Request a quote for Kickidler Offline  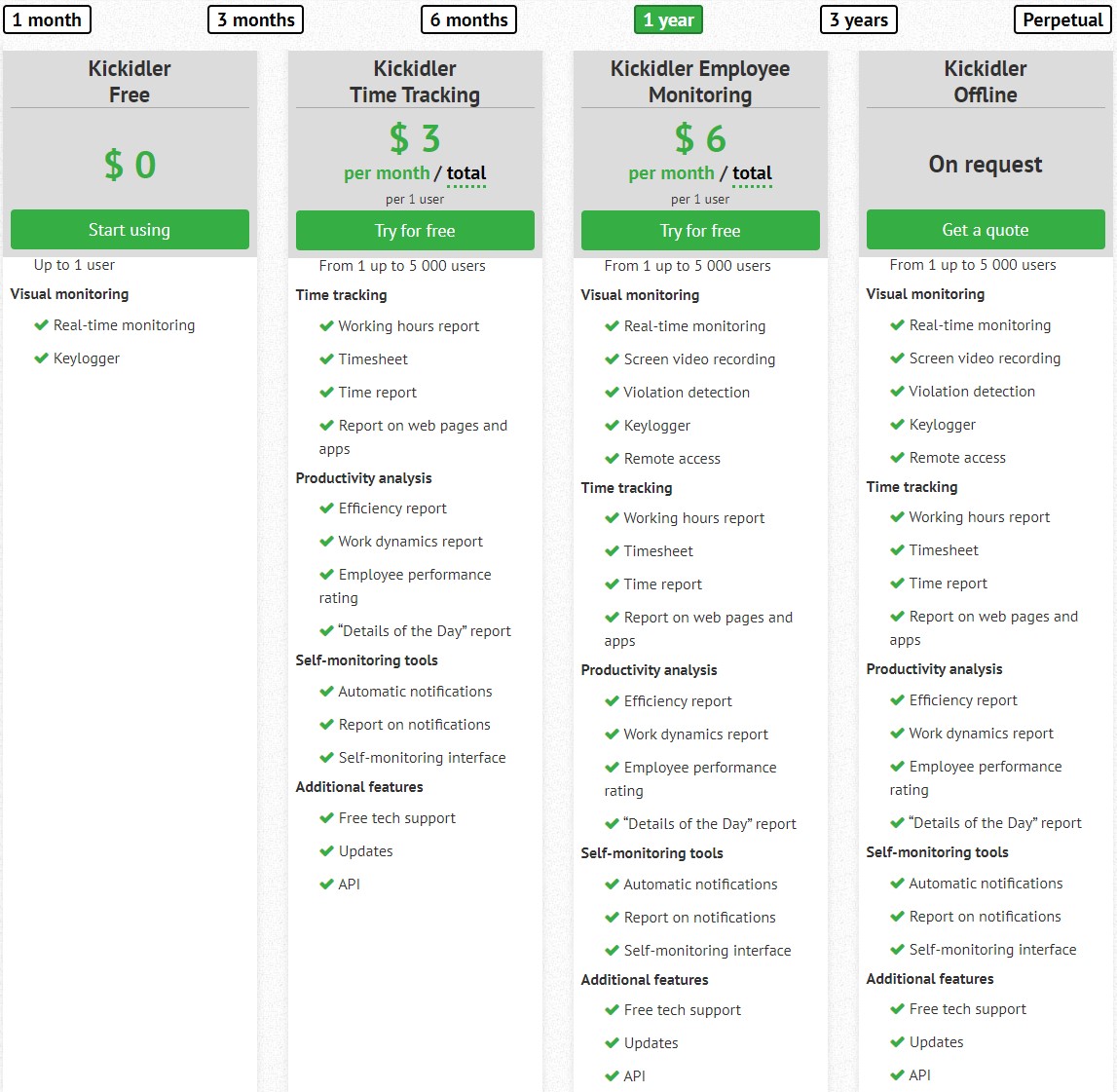pyautogui.click(x=985, y=230)
